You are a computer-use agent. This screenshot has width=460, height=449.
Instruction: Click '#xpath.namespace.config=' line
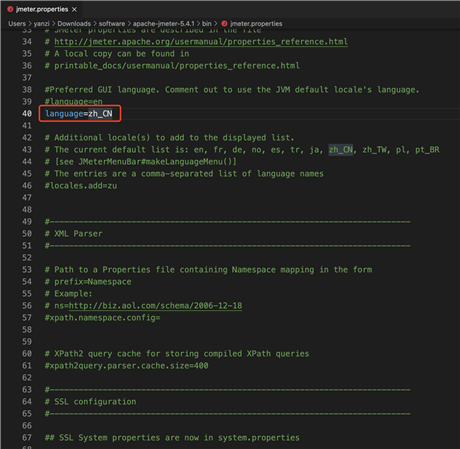click(103, 318)
